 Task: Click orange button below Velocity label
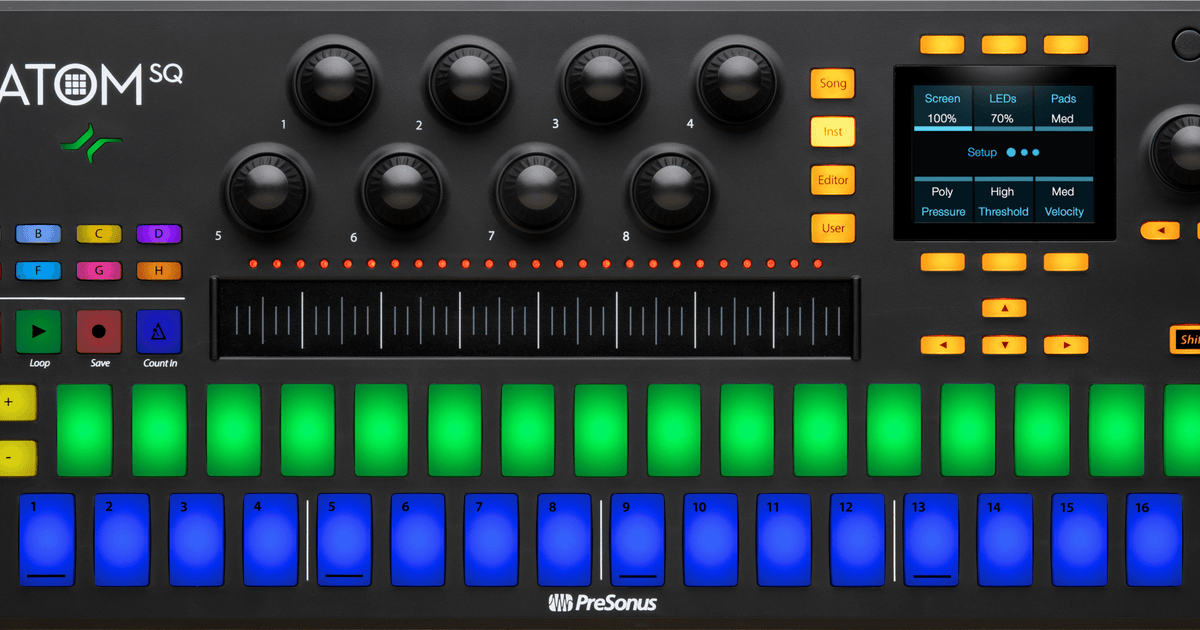tap(1066, 262)
